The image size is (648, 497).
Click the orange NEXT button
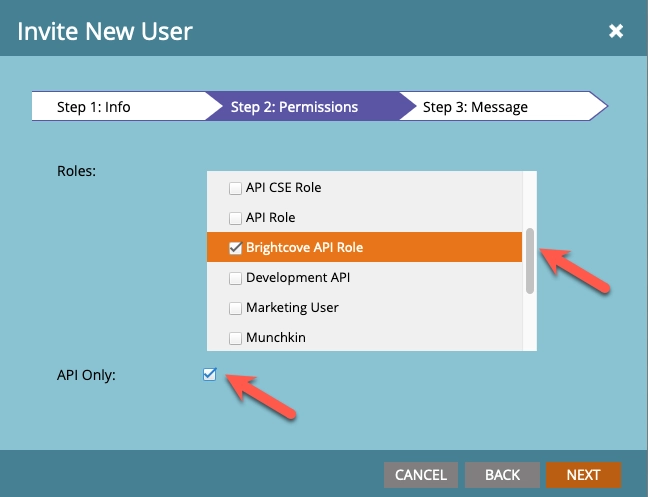tap(583, 475)
